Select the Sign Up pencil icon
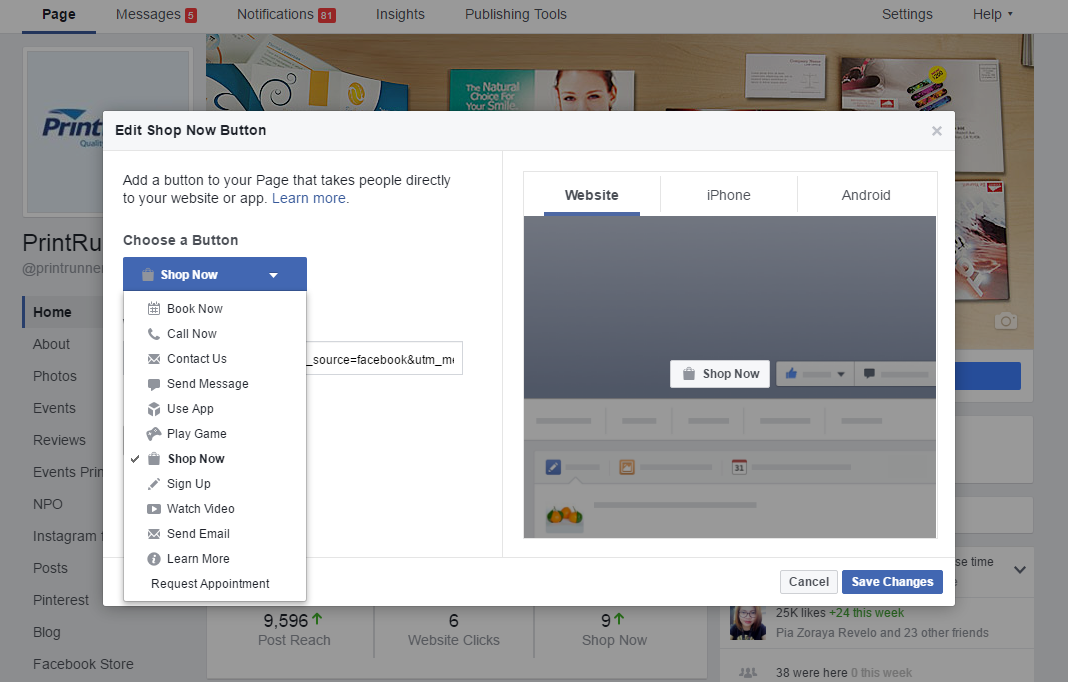1068x682 pixels. point(154,484)
